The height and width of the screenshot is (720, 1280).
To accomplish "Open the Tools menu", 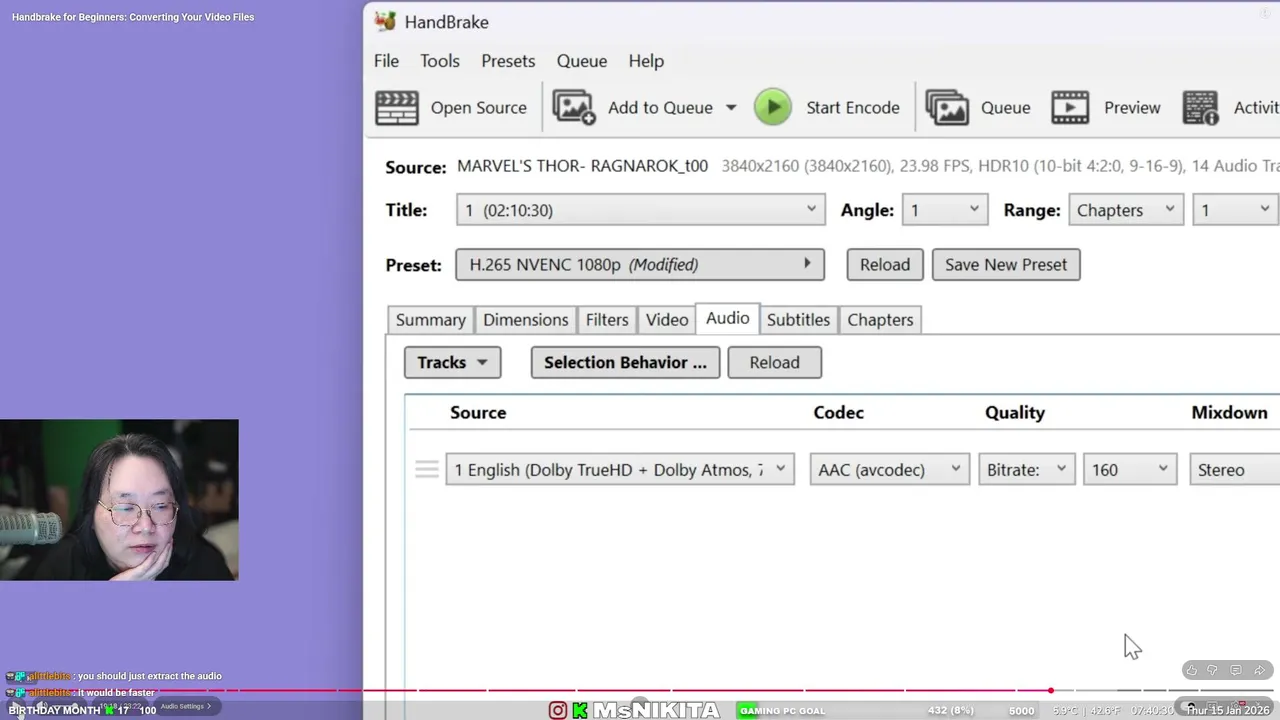I will [440, 61].
